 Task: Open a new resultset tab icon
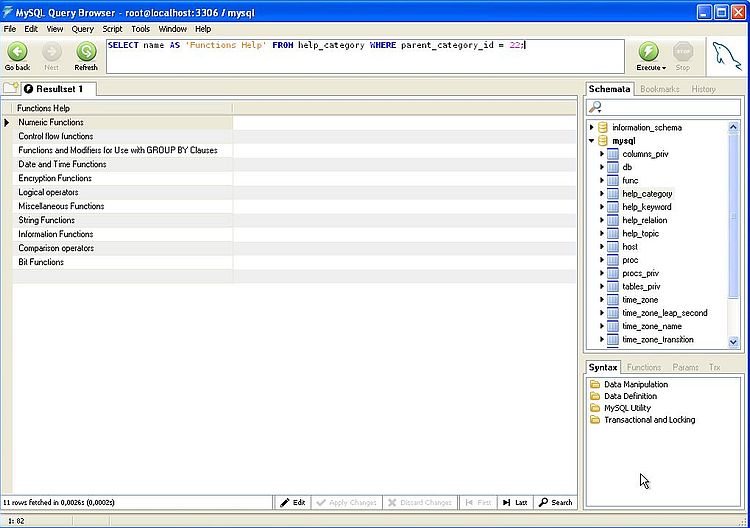[x=10, y=88]
